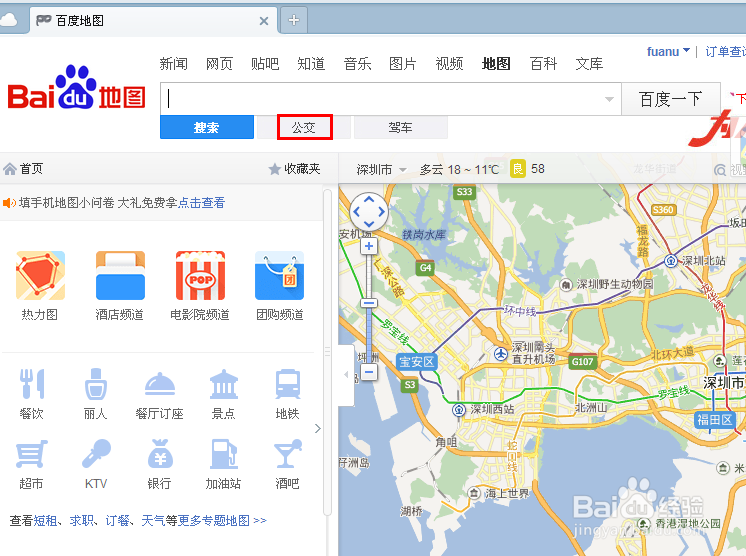Image resolution: width=746 pixels, height=556 pixels.
Task: Open the 短租 topic map link
Action: (x=46, y=521)
